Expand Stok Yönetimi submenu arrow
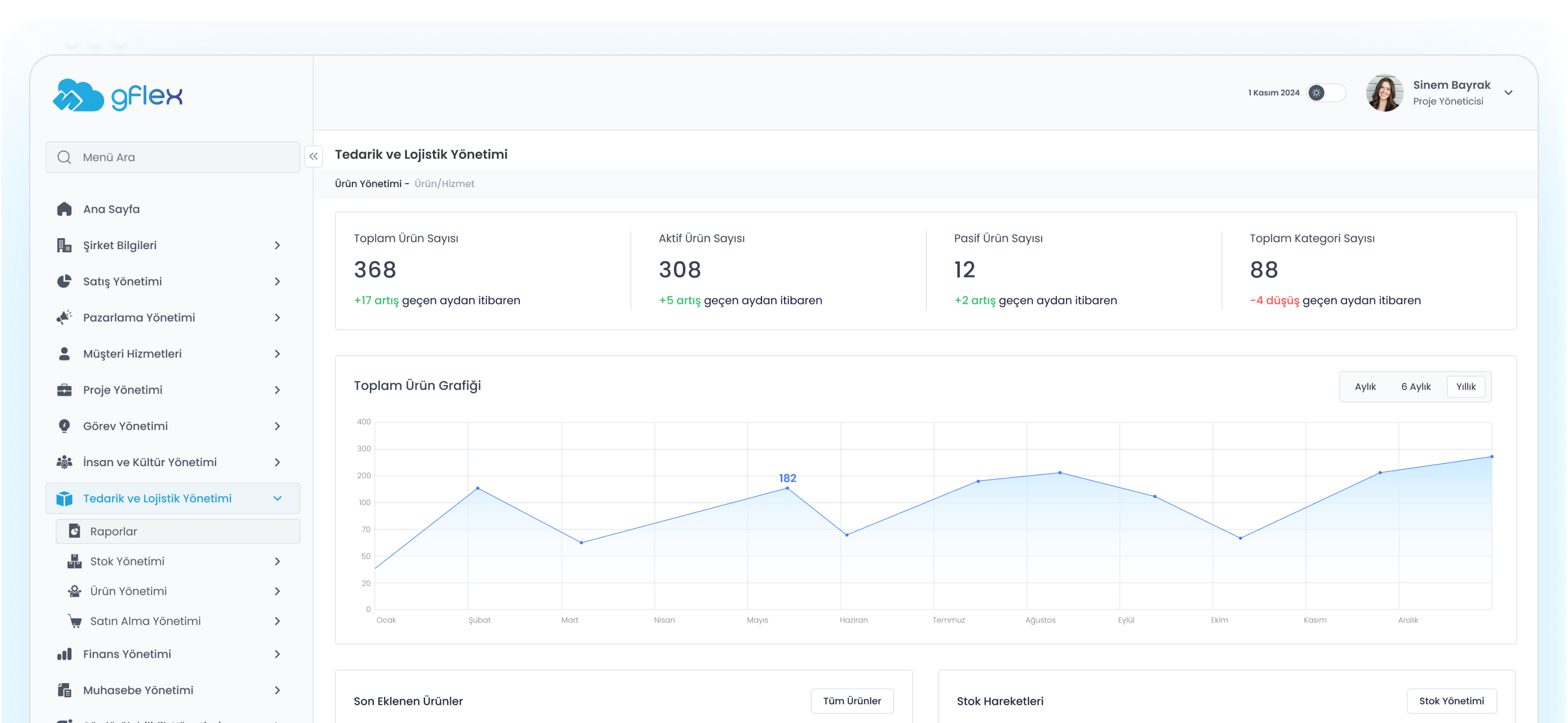This screenshot has width=1568, height=723. pyautogui.click(x=277, y=561)
